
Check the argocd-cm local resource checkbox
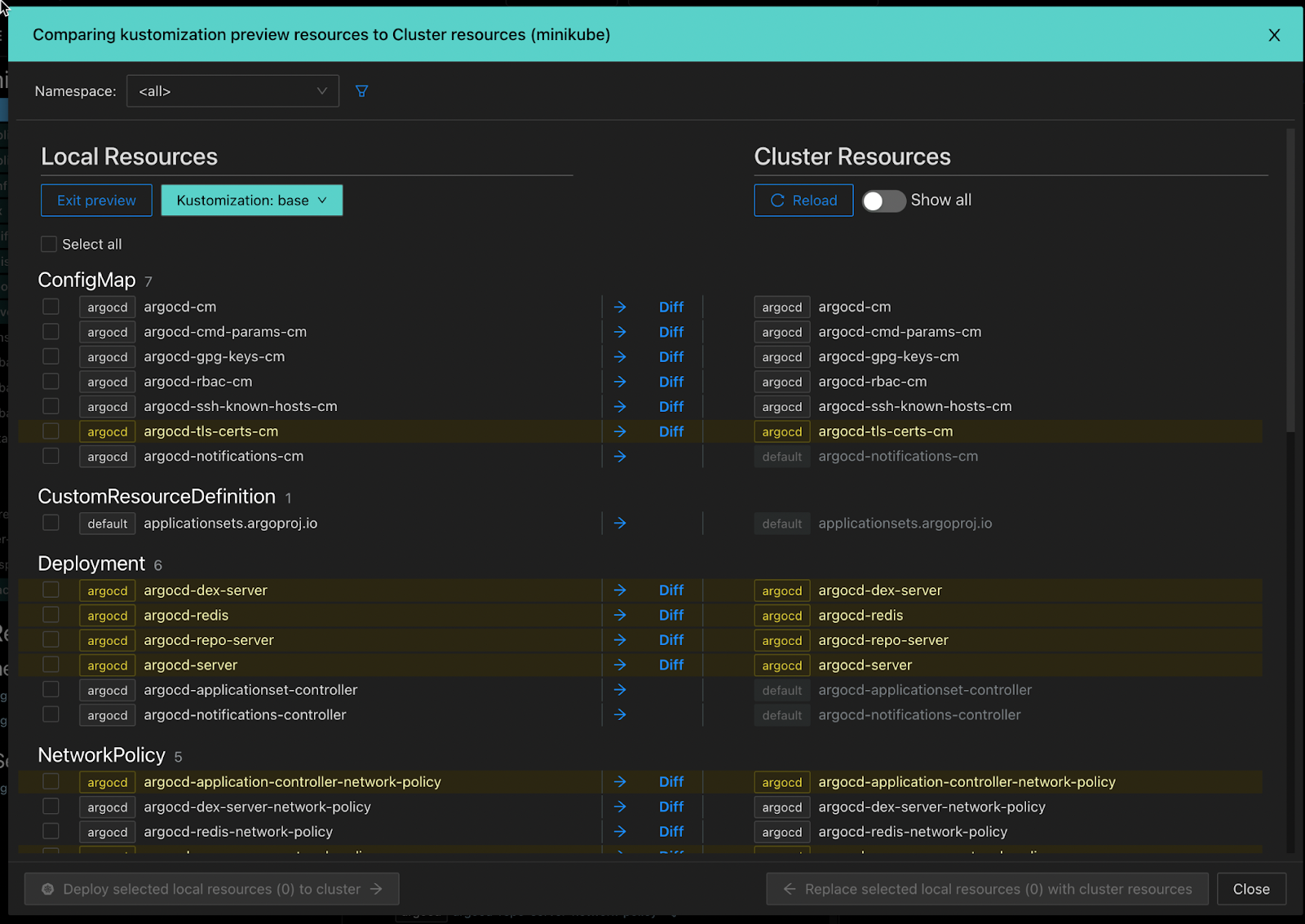(x=51, y=307)
